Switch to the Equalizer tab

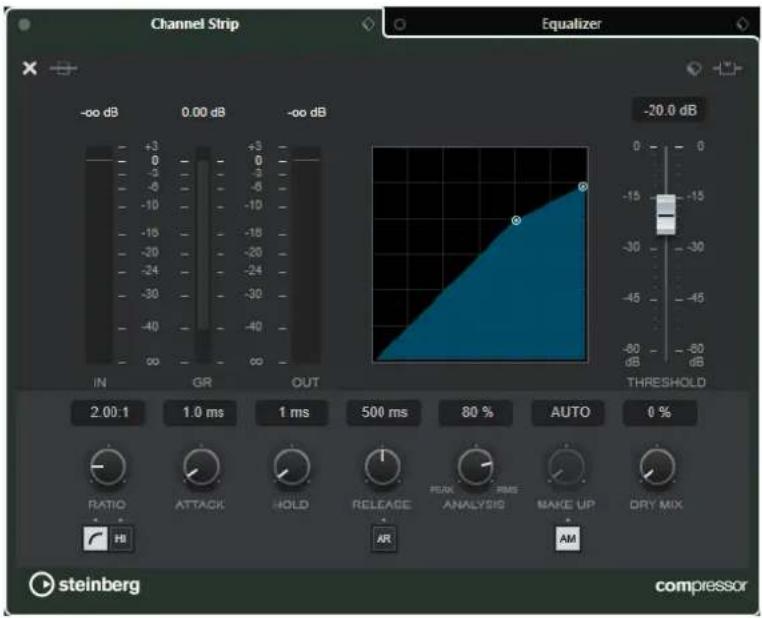571,23
